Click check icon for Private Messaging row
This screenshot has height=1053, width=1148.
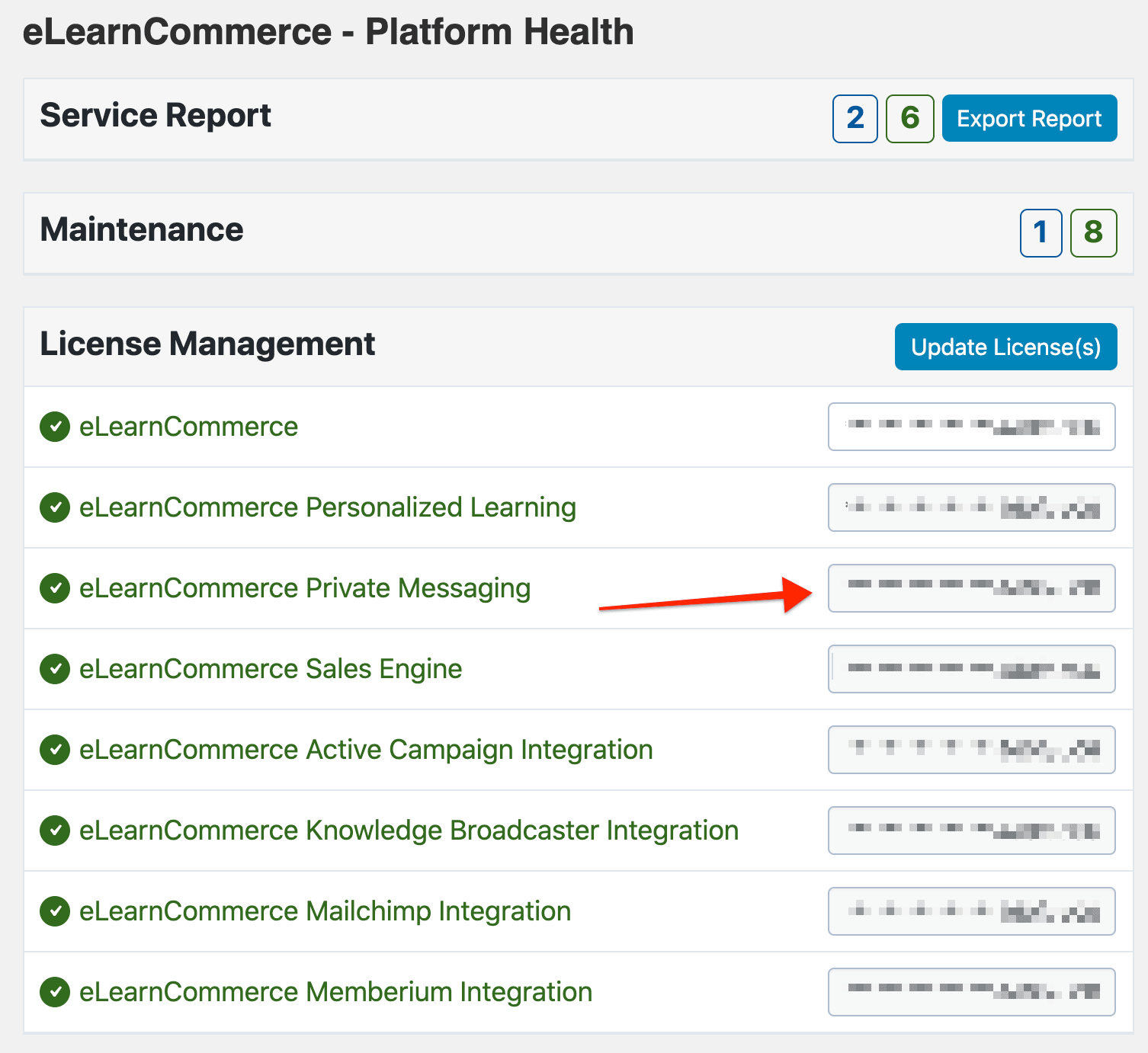tap(55, 588)
